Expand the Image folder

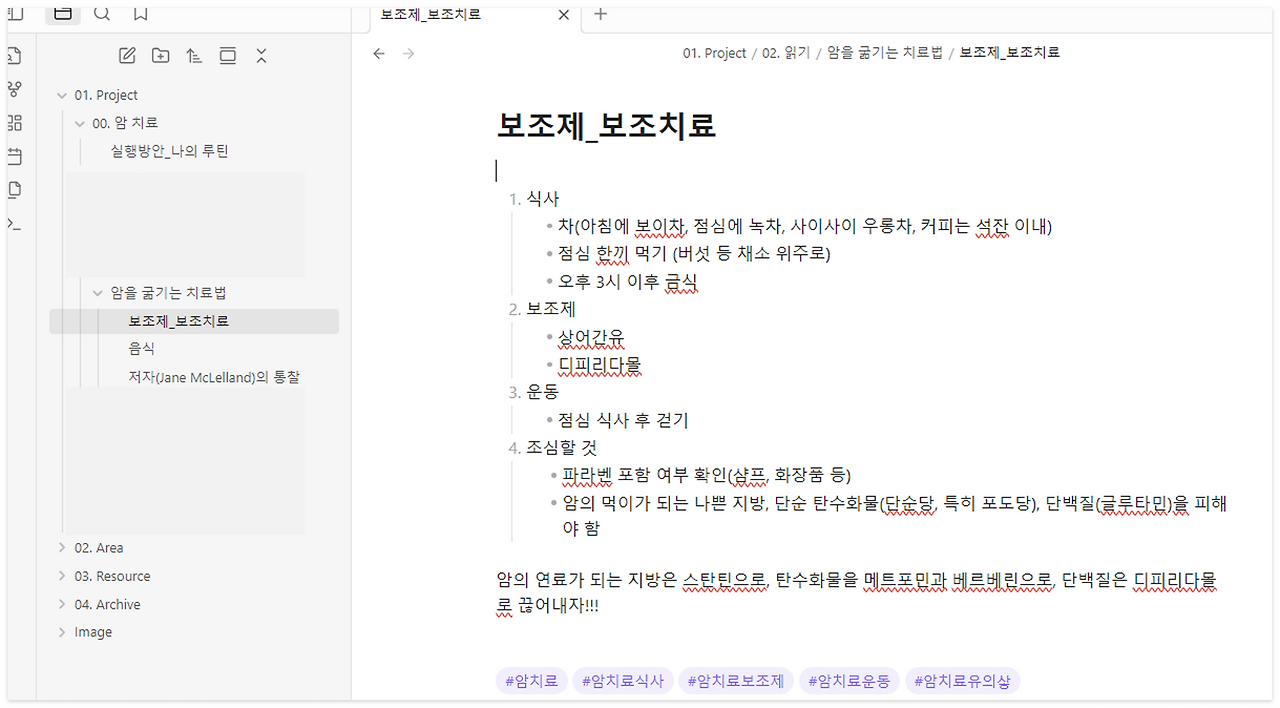pyautogui.click(x=62, y=632)
